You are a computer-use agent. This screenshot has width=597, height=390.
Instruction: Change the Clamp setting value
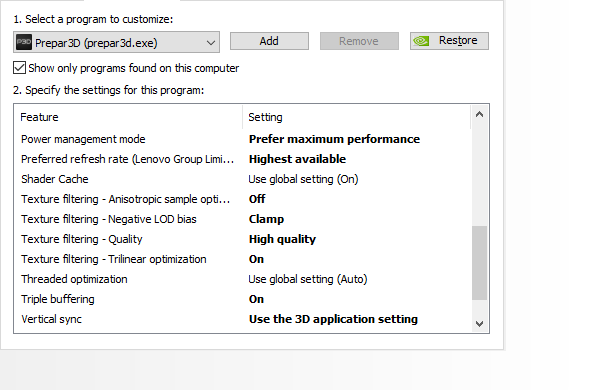[267, 219]
